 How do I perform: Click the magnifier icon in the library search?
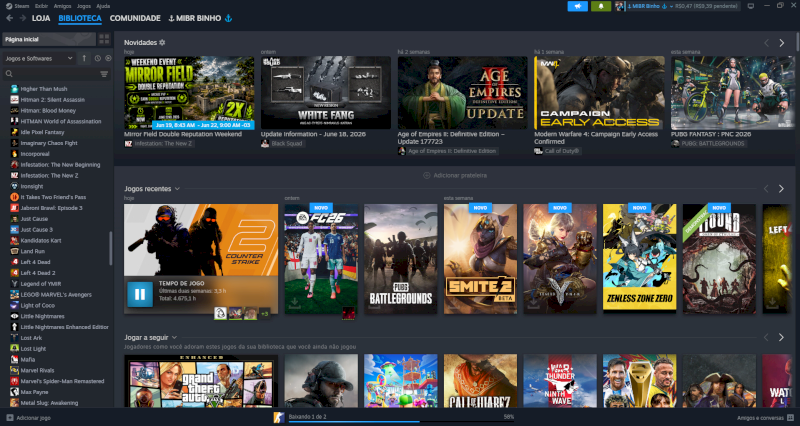pos(9,74)
